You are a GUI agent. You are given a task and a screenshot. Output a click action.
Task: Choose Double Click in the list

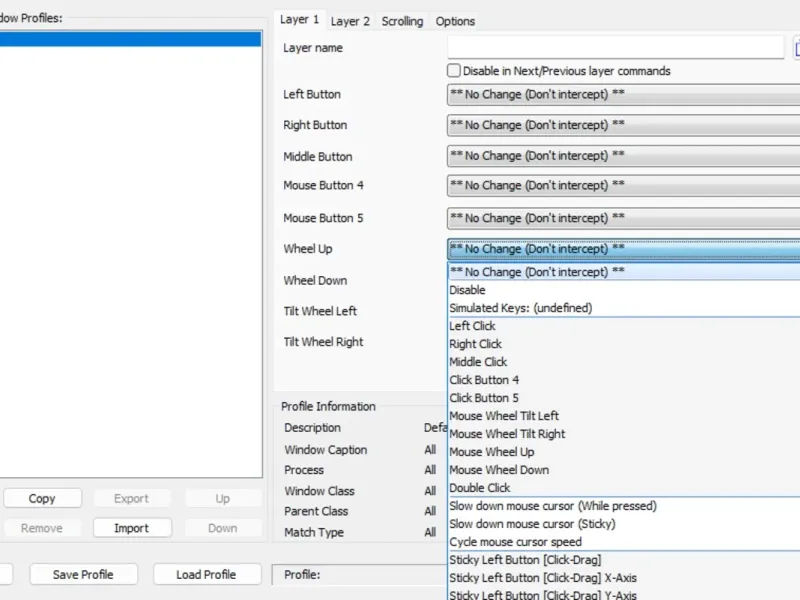[623, 488]
